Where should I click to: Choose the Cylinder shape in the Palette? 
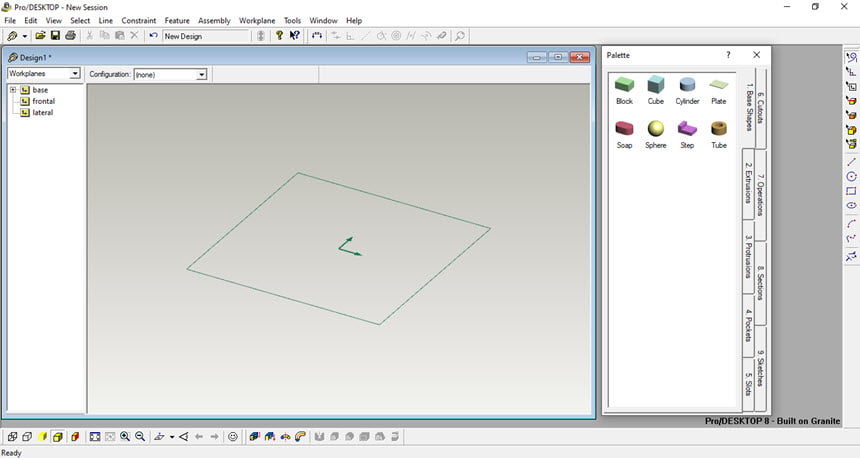click(x=687, y=91)
